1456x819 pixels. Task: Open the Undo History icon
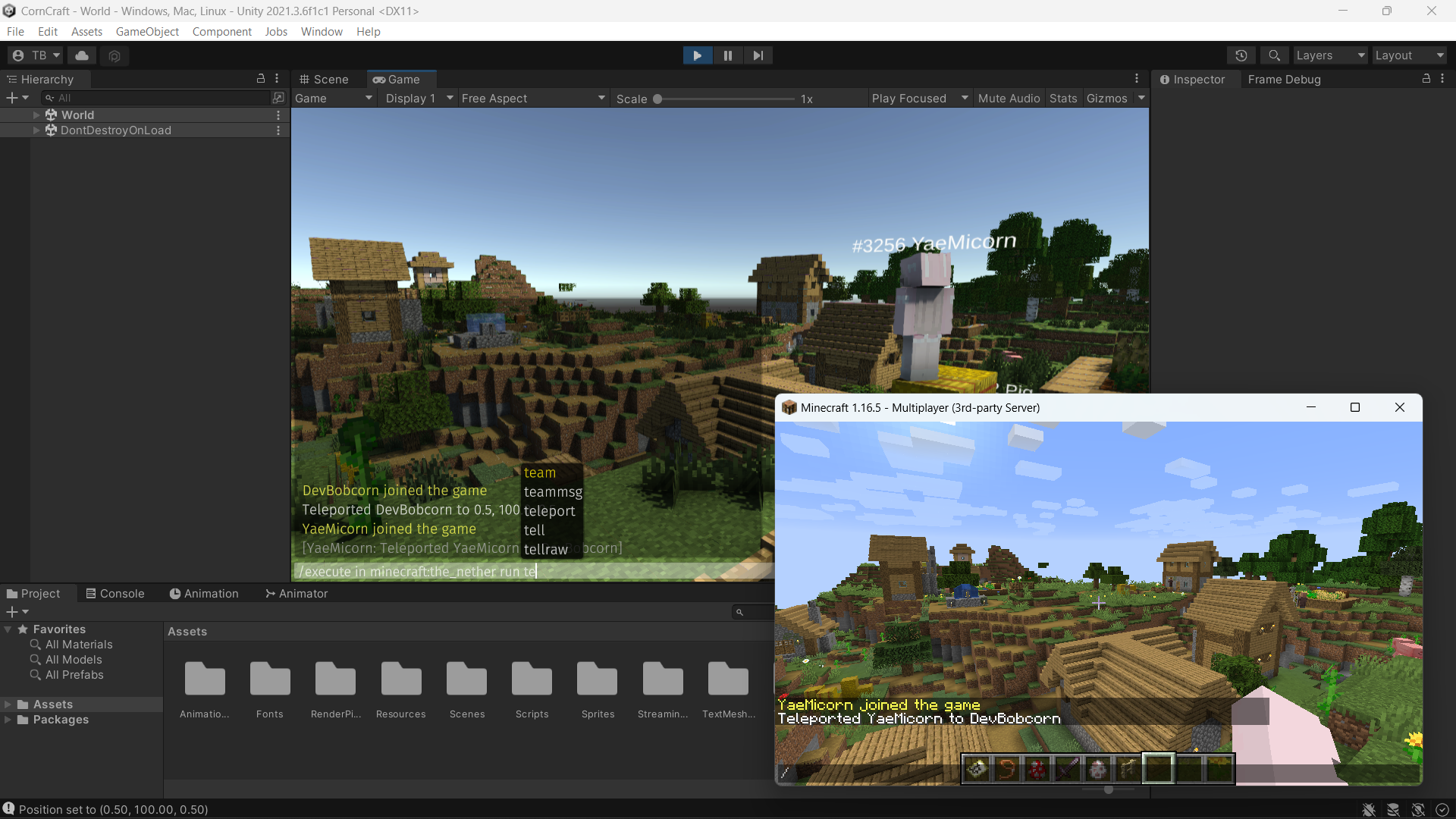click(x=1241, y=55)
